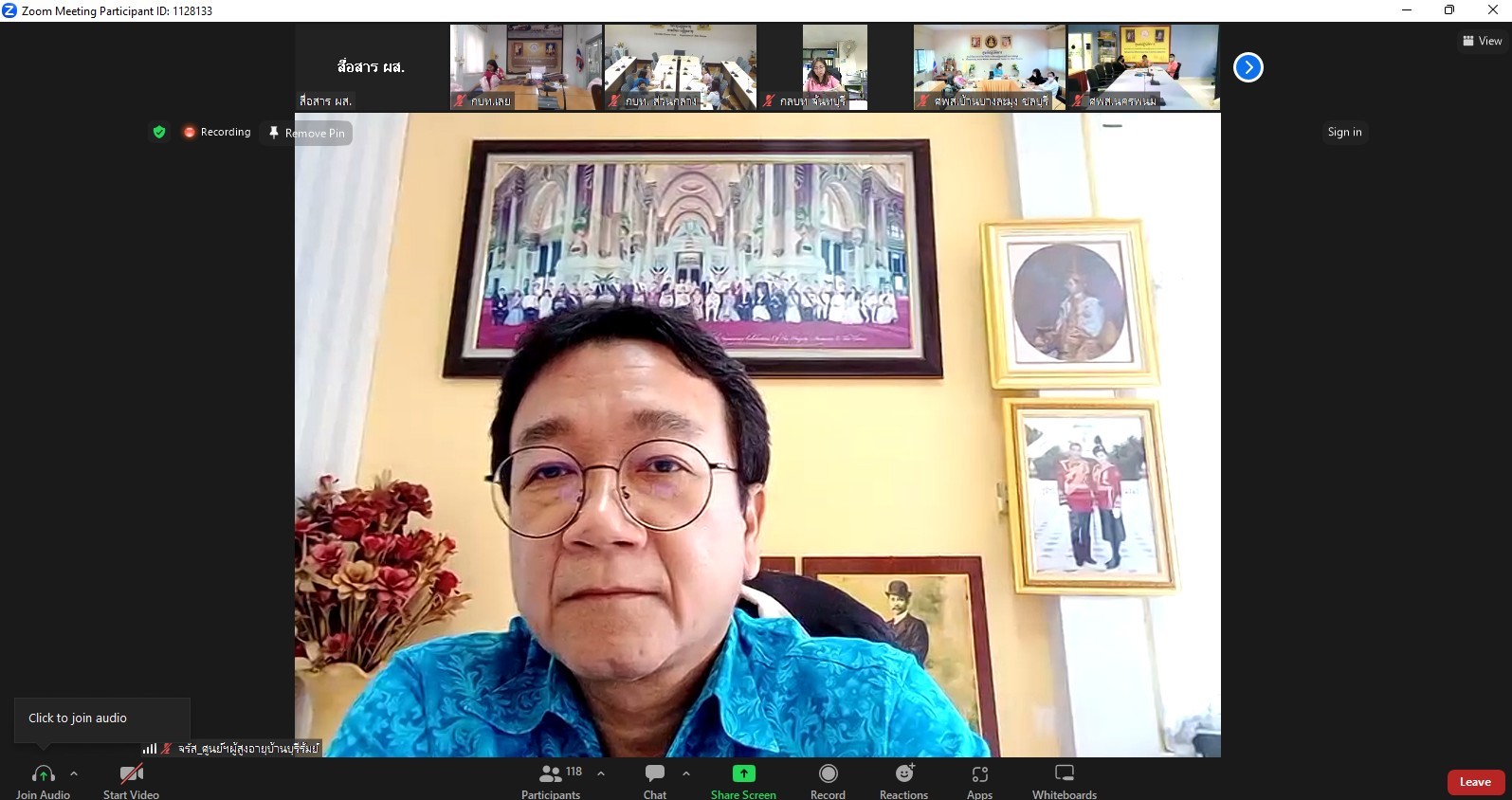Image resolution: width=1512 pixels, height=800 pixels.
Task: Open the Apps panel
Action: click(x=979, y=781)
